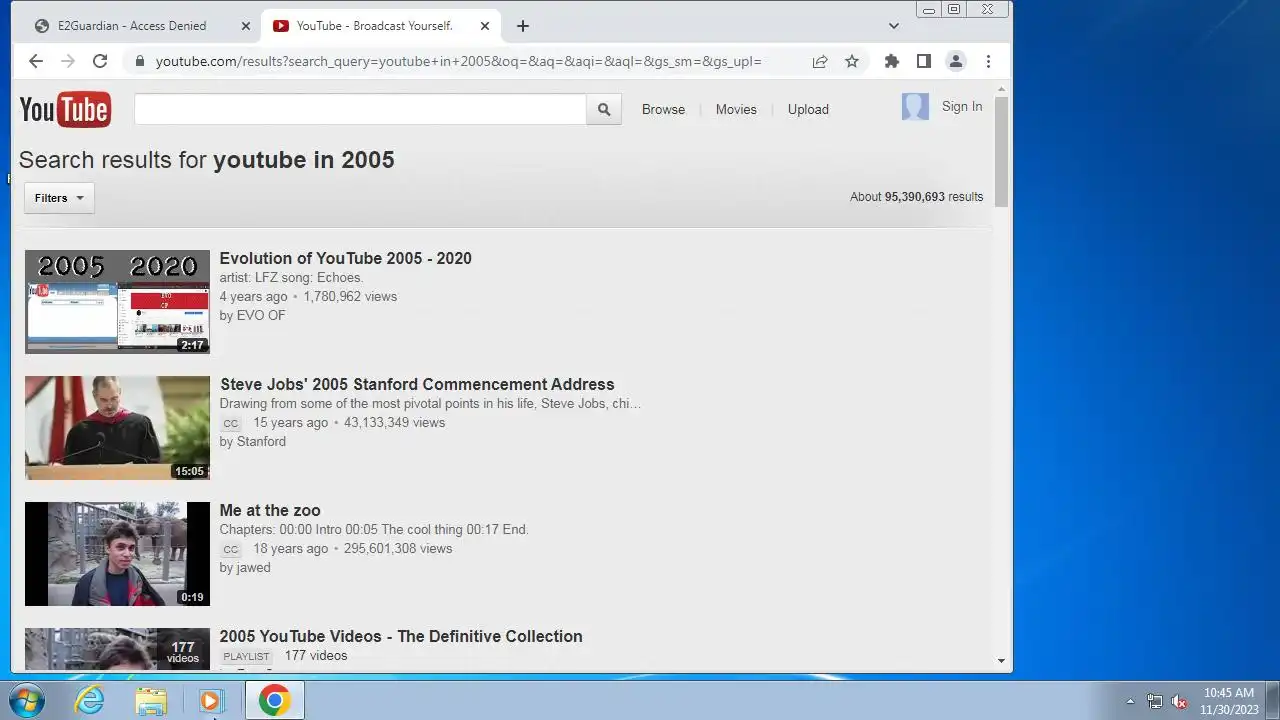Click the page scrollbar down arrow
The width and height of the screenshot is (1280, 720).
(x=1002, y=660)
